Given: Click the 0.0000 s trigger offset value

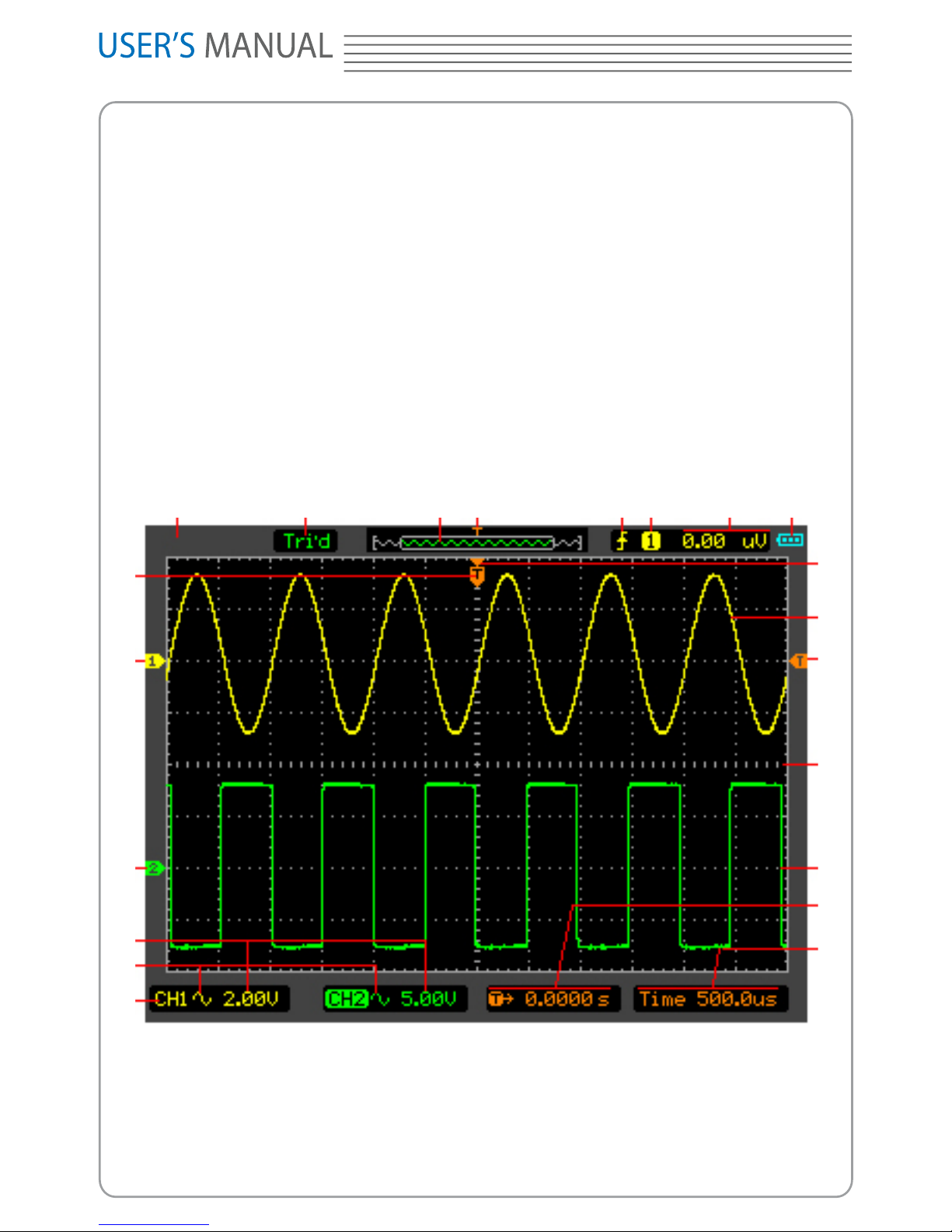Looking at the screenshot, I should 567,999.
